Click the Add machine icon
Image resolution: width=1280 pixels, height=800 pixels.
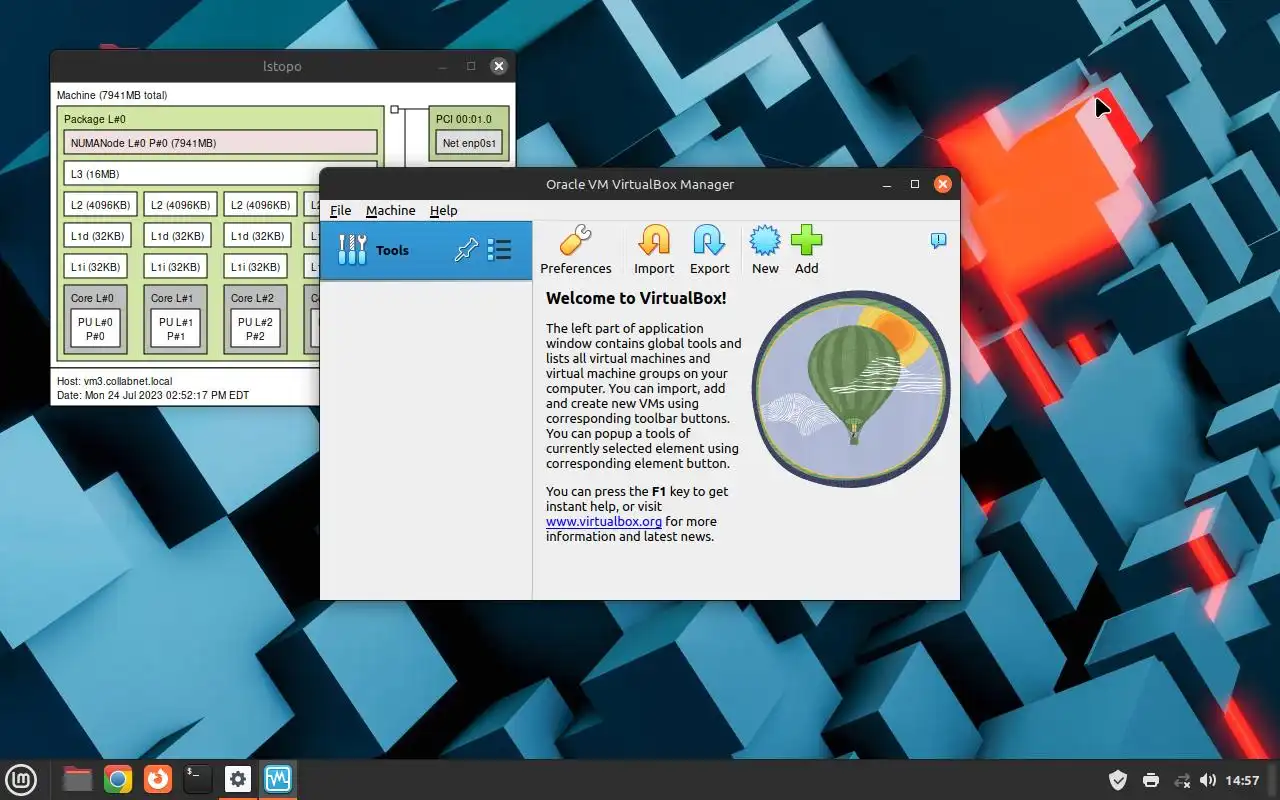pos(806,250)
